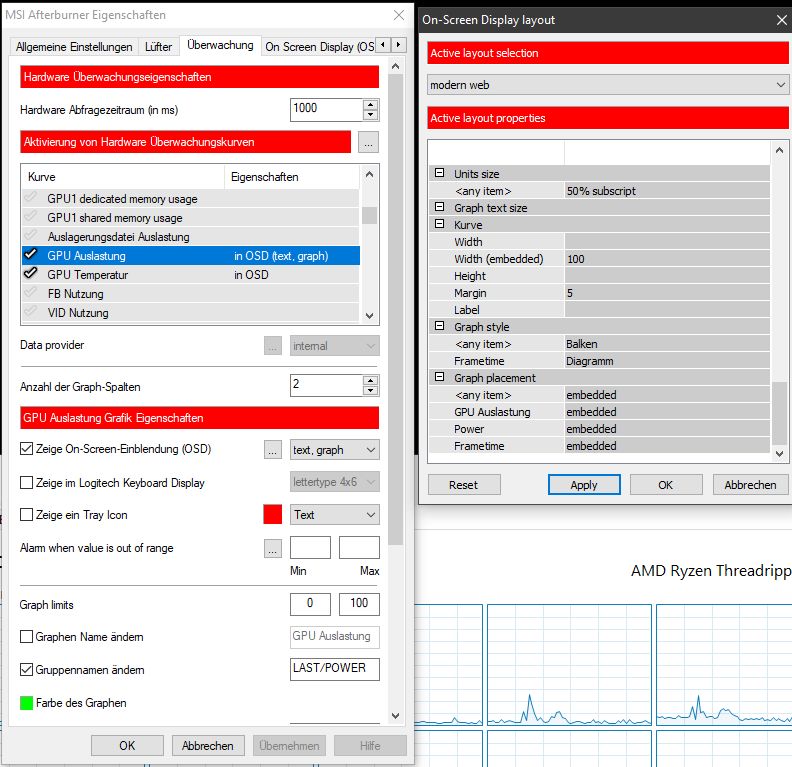Click the Hardware Abfragezeitraum value field
Viewport: 792px width, 767px height.
(x=326, y=110)
